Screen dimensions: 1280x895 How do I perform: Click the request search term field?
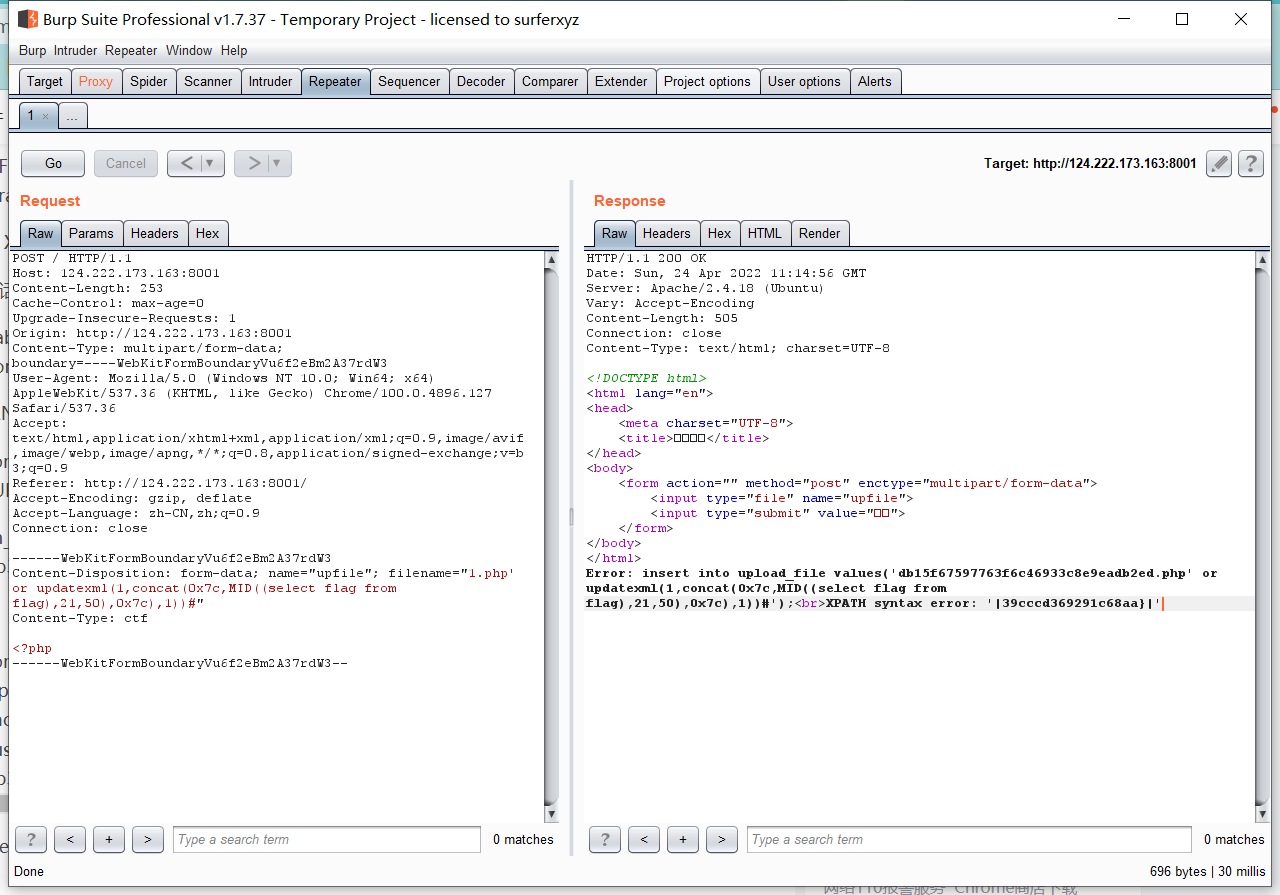coord(327,839)
